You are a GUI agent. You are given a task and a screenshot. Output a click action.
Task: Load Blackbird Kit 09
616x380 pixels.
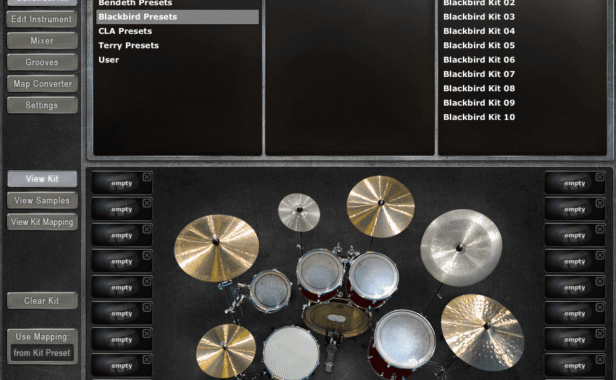click(x=479, y=103)
